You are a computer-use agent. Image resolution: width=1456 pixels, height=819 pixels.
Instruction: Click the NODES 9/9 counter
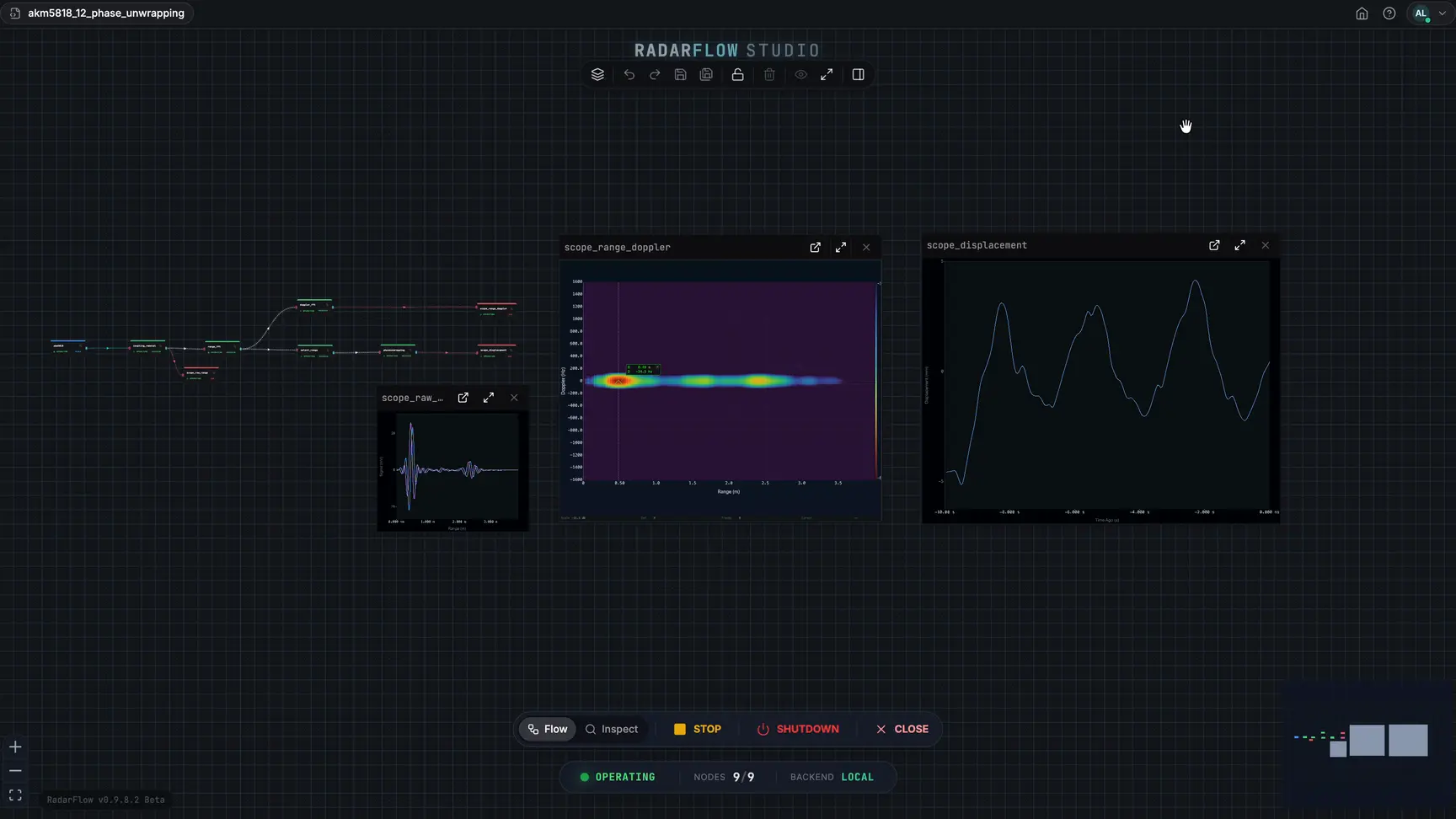pyautogui.click(x=724, y=777)
